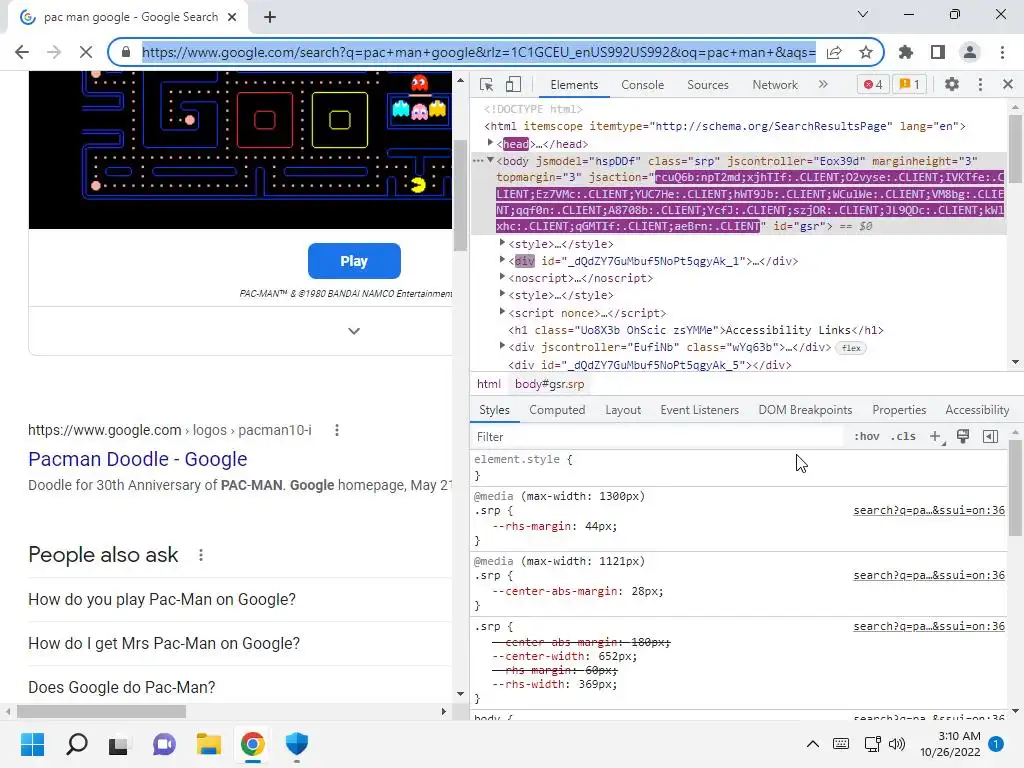Go back with browser back arrow
1024x768 pixels.
click(22, 52)
